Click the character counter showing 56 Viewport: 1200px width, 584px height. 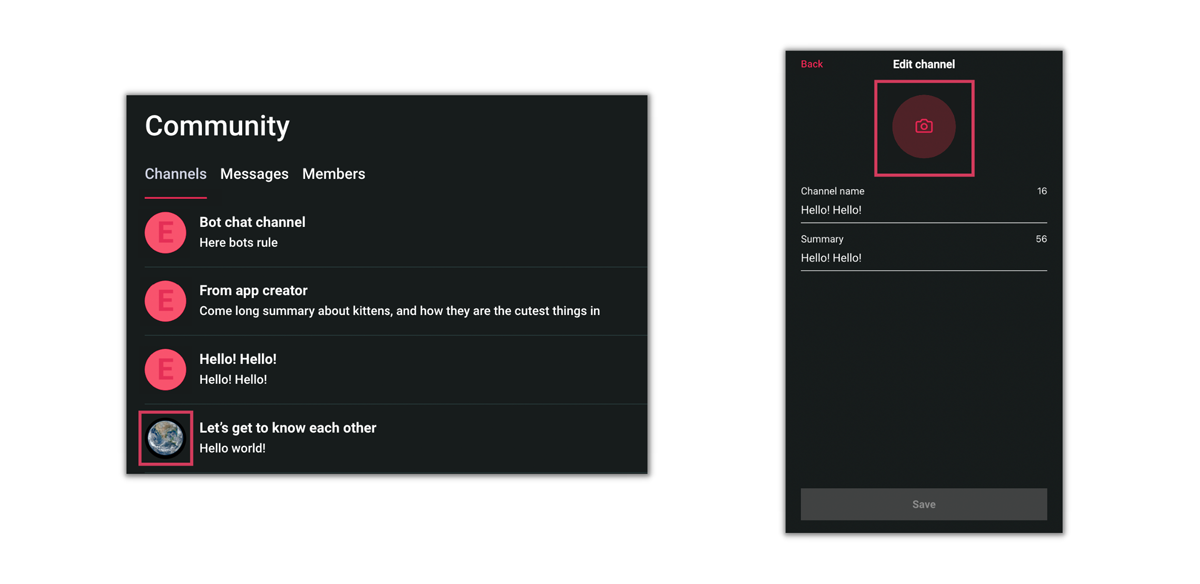pyautogui.click(x=1041, y=239)
